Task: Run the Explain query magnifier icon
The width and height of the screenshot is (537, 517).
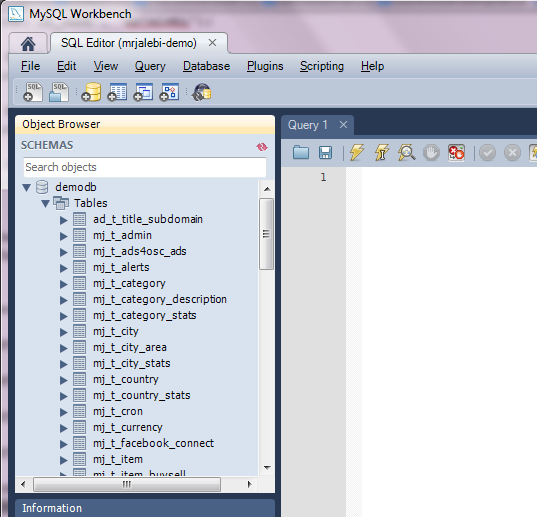Action: (407, 152)
